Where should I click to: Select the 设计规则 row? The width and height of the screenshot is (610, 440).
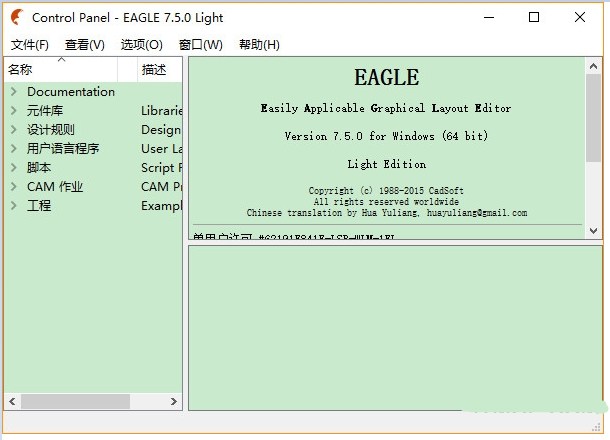[x=93, y=129]
